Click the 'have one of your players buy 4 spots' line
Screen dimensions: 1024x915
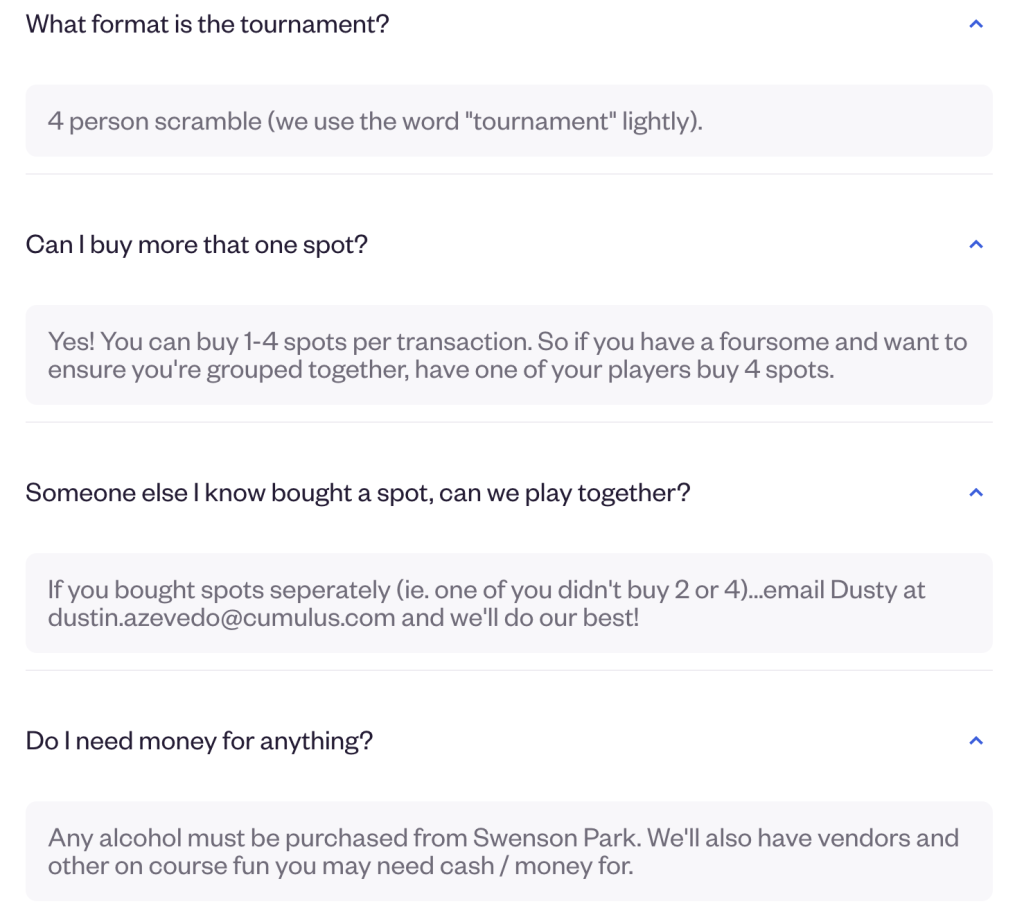(624, 370)
